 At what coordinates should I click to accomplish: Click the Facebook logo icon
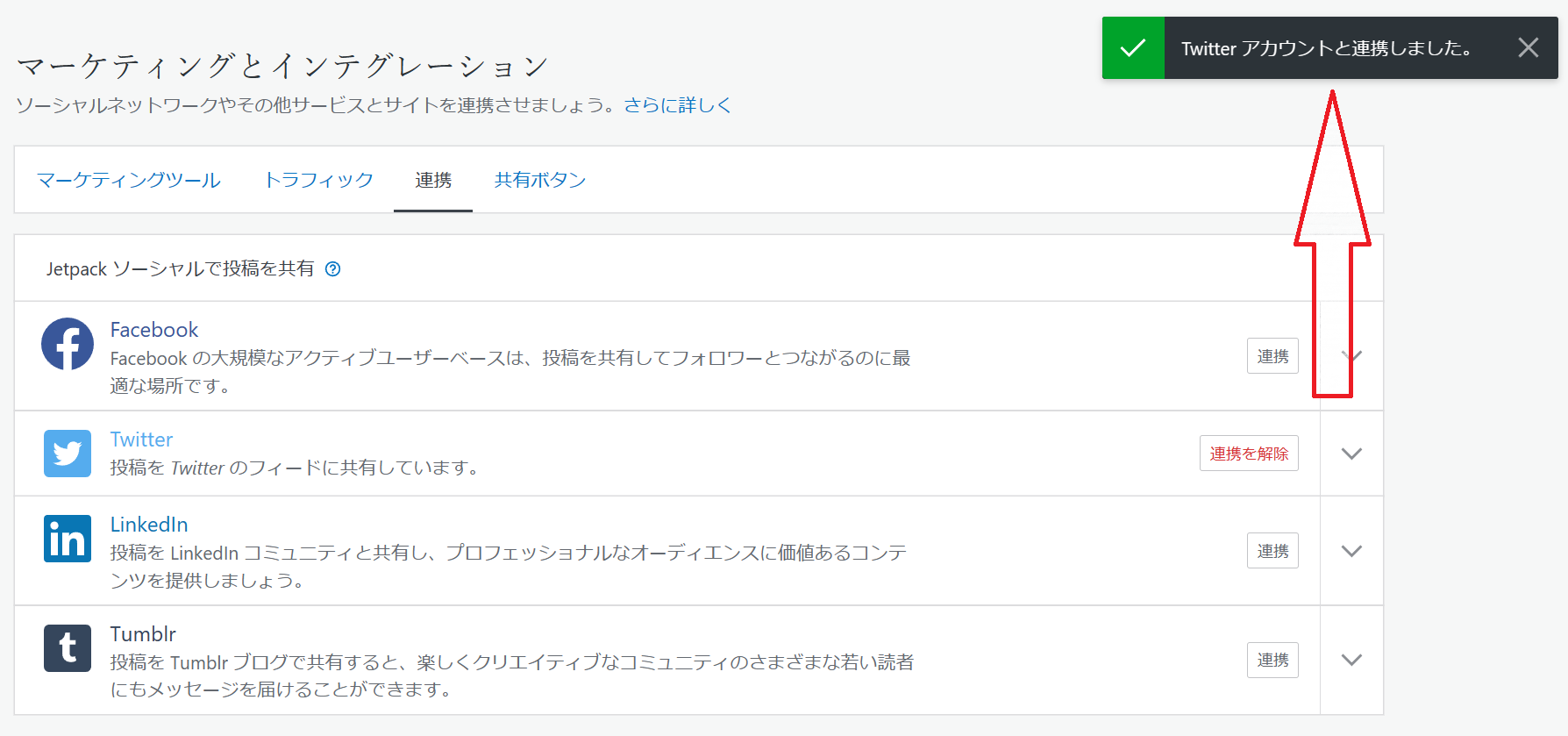point(68,344)
